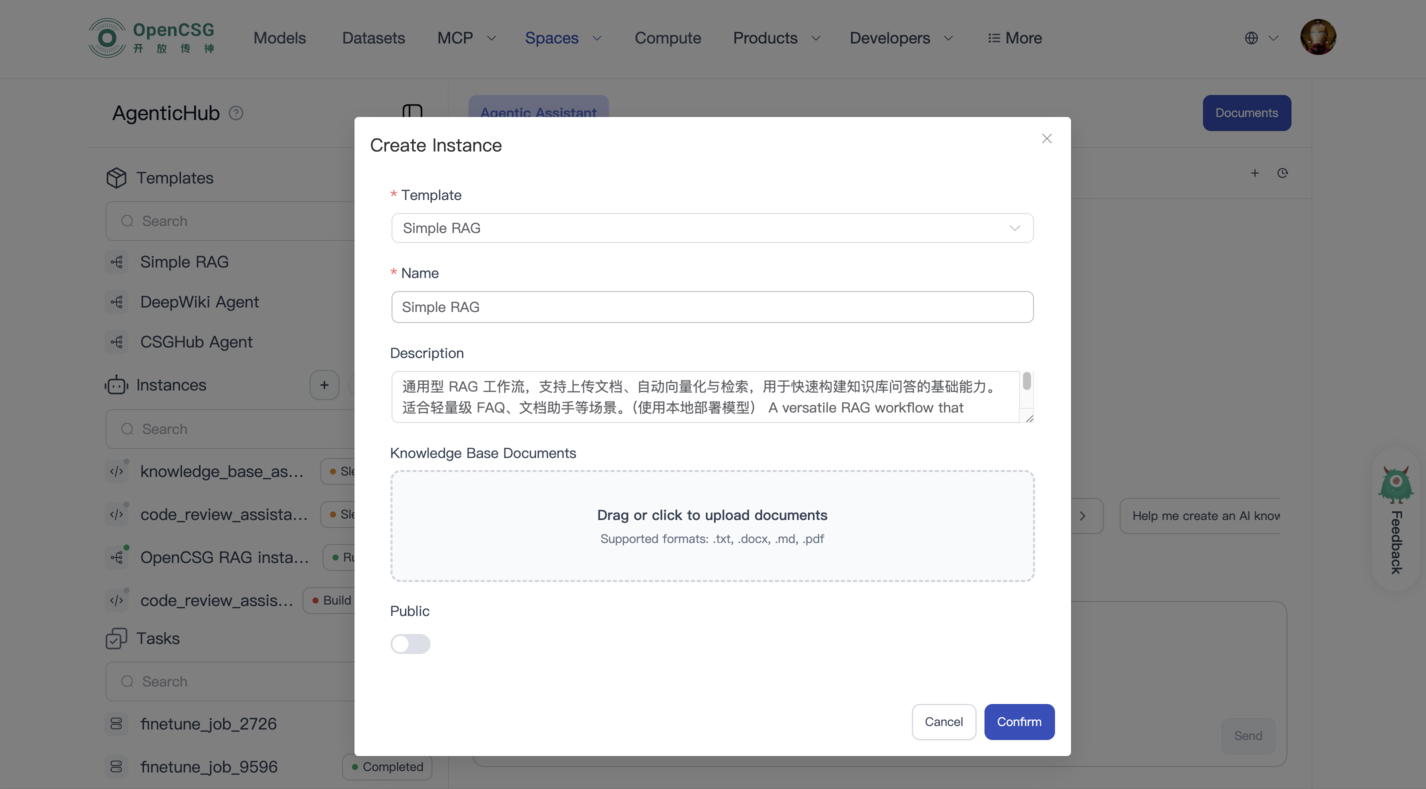
Task: Open the chat history clock icon
Action: pos(1282,173)
